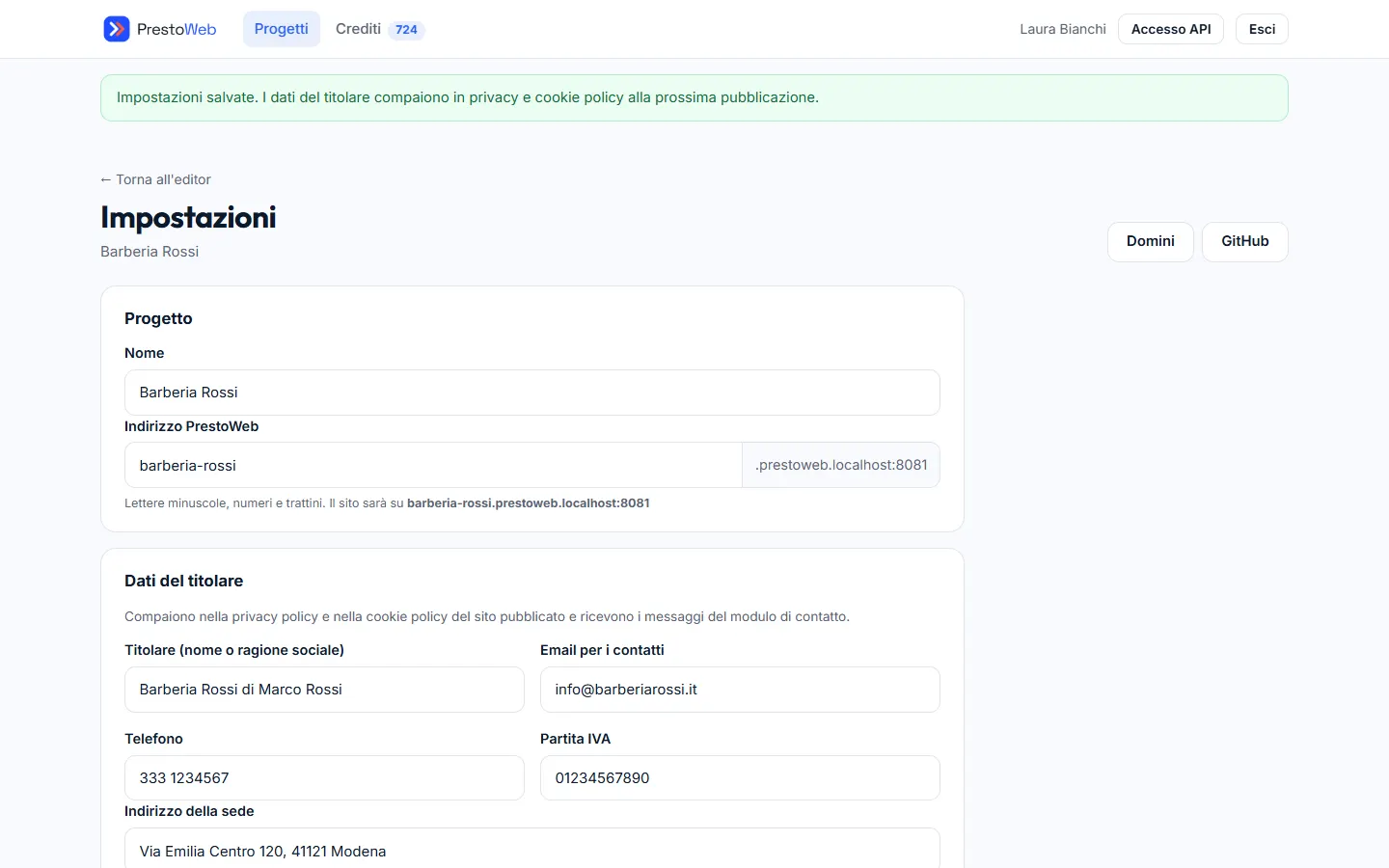Click the Impostazioni page heading
The height and width of the screenshot is (868, 1389).
[x=188, y=218]
